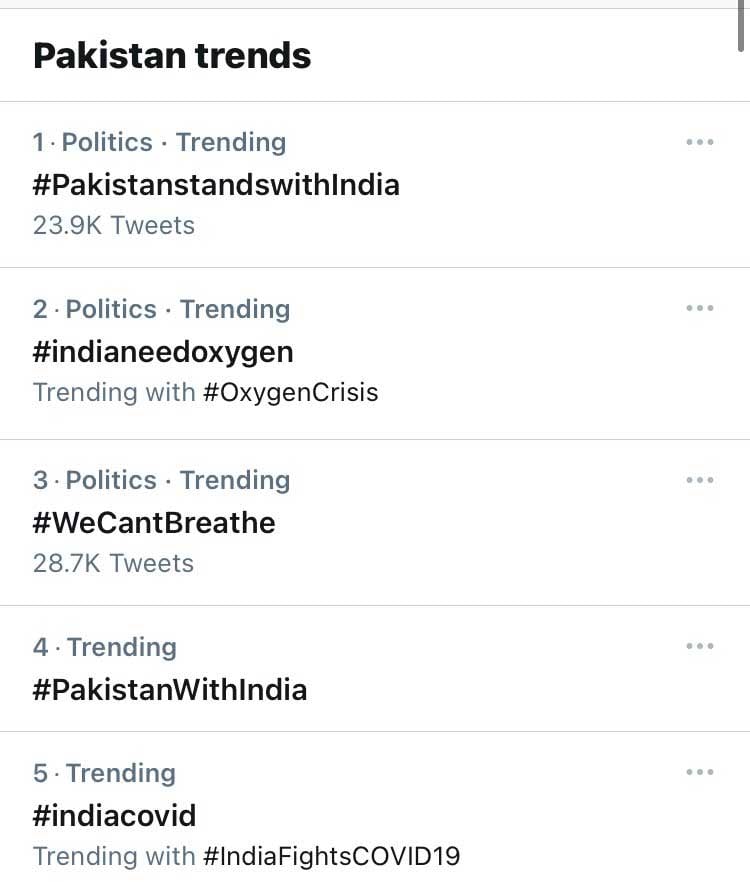The height and width of the screenshot is (882, 750).
Task: Open more options for #WeCantBreathe trend
Action: [700, 480]
